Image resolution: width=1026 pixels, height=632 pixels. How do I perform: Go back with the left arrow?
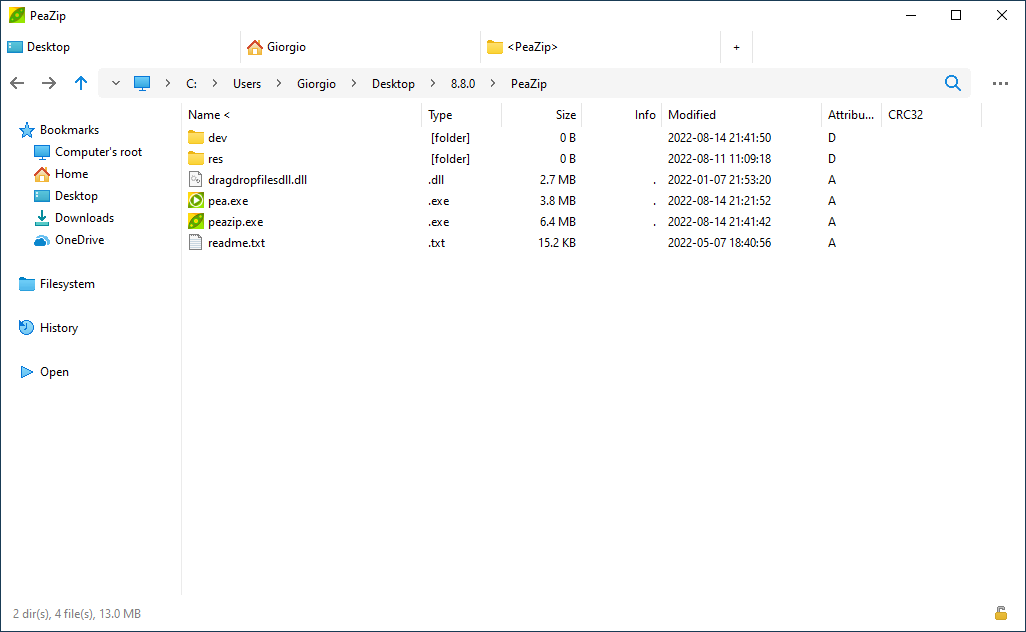point(17,83)
